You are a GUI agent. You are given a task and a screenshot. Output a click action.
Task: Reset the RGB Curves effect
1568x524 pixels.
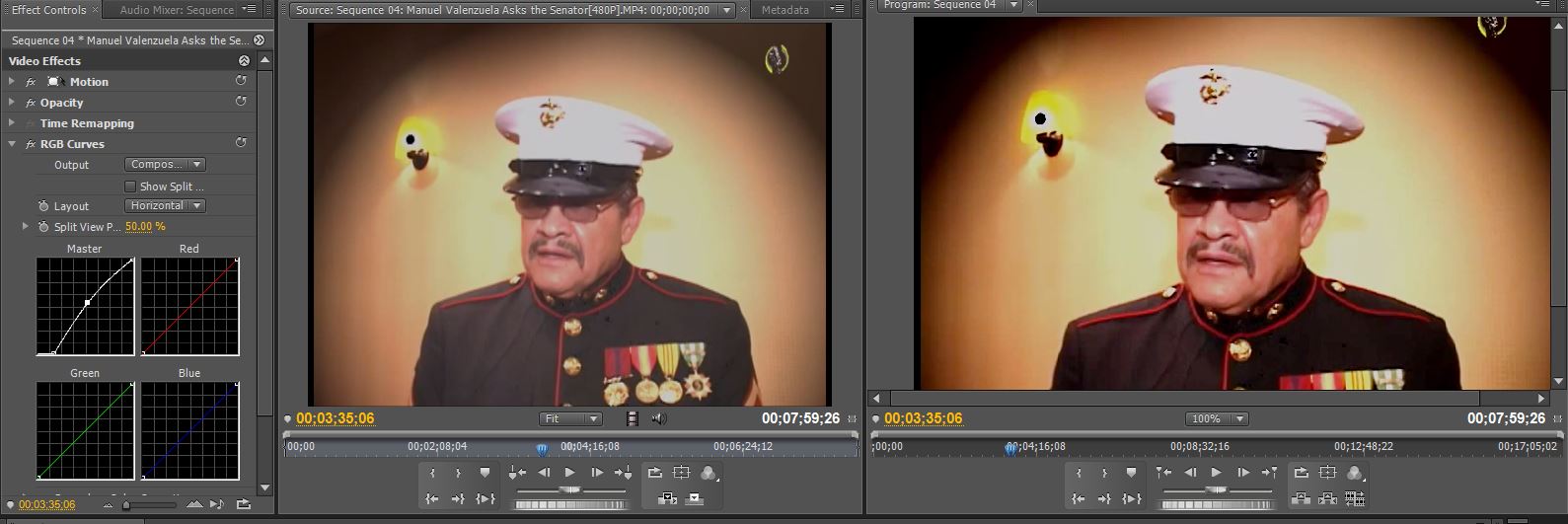click(x=241, y=143)
